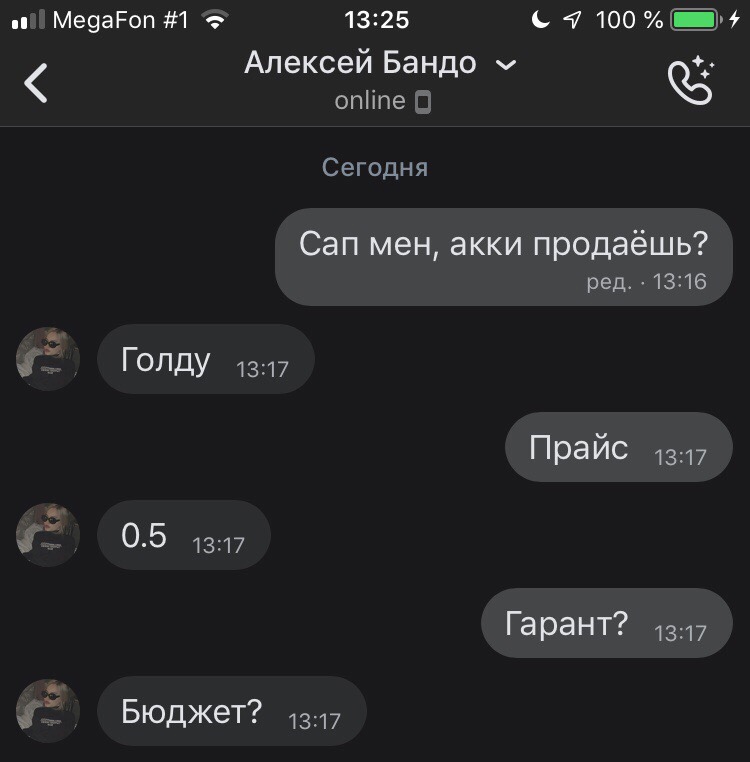Open the avatar next to the Голду message
This screenshot has width=750, height=762.
click(48, 359)
